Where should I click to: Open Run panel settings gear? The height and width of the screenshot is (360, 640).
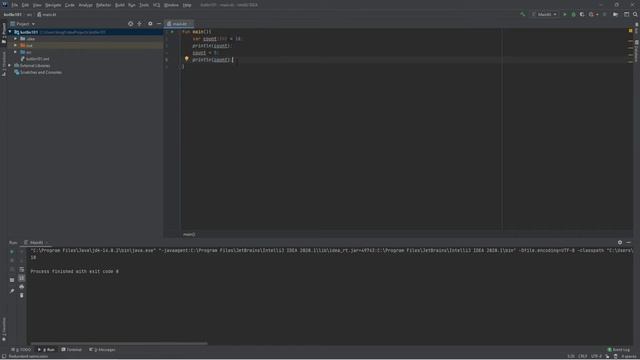[620, 242]
